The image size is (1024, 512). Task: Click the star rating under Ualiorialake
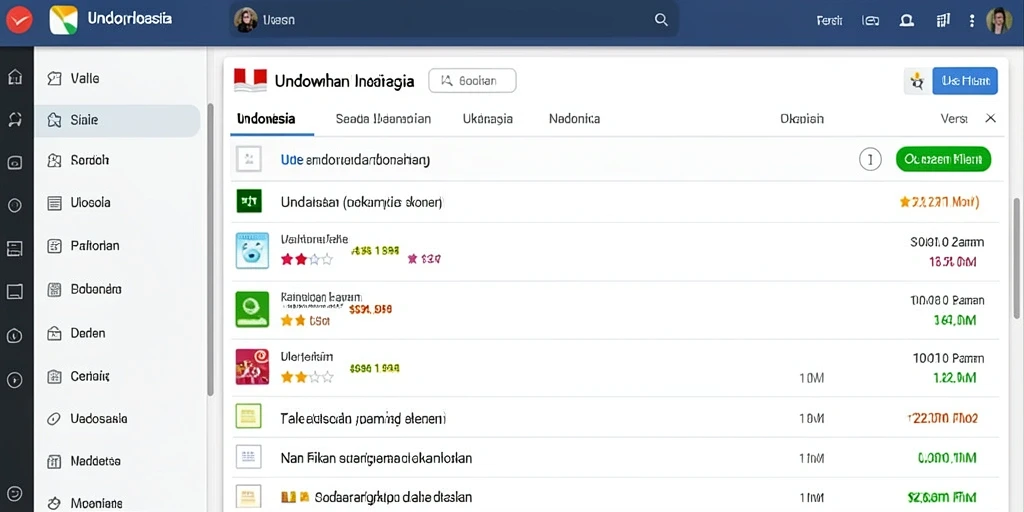pos(306,260)
